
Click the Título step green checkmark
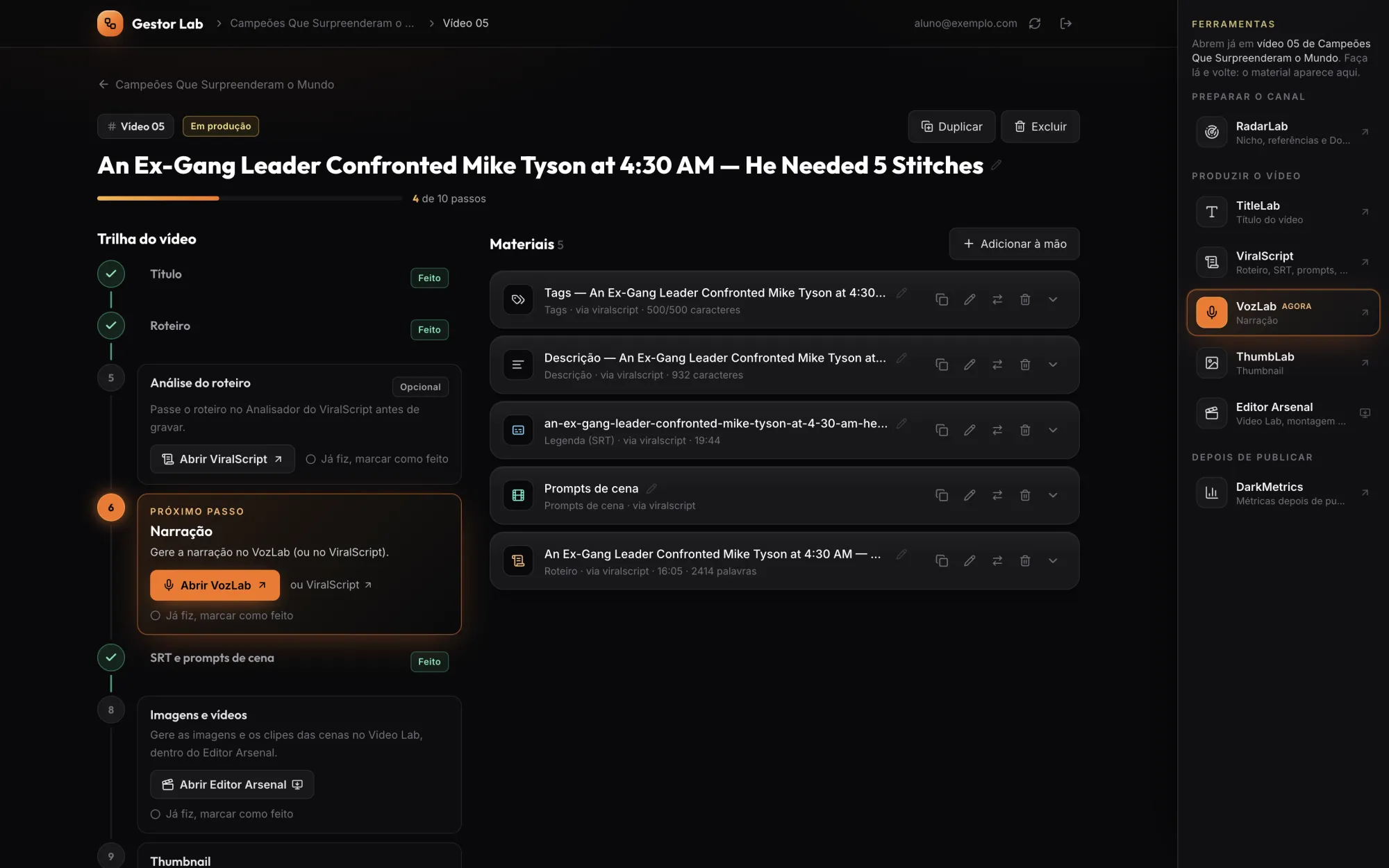pos(111,274)
